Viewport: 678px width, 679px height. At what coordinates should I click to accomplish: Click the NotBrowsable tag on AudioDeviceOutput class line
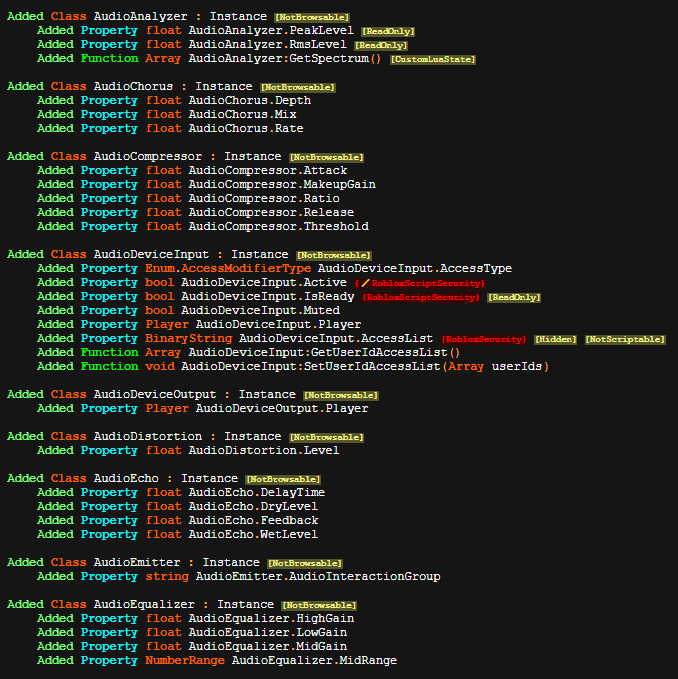(341, 395)
